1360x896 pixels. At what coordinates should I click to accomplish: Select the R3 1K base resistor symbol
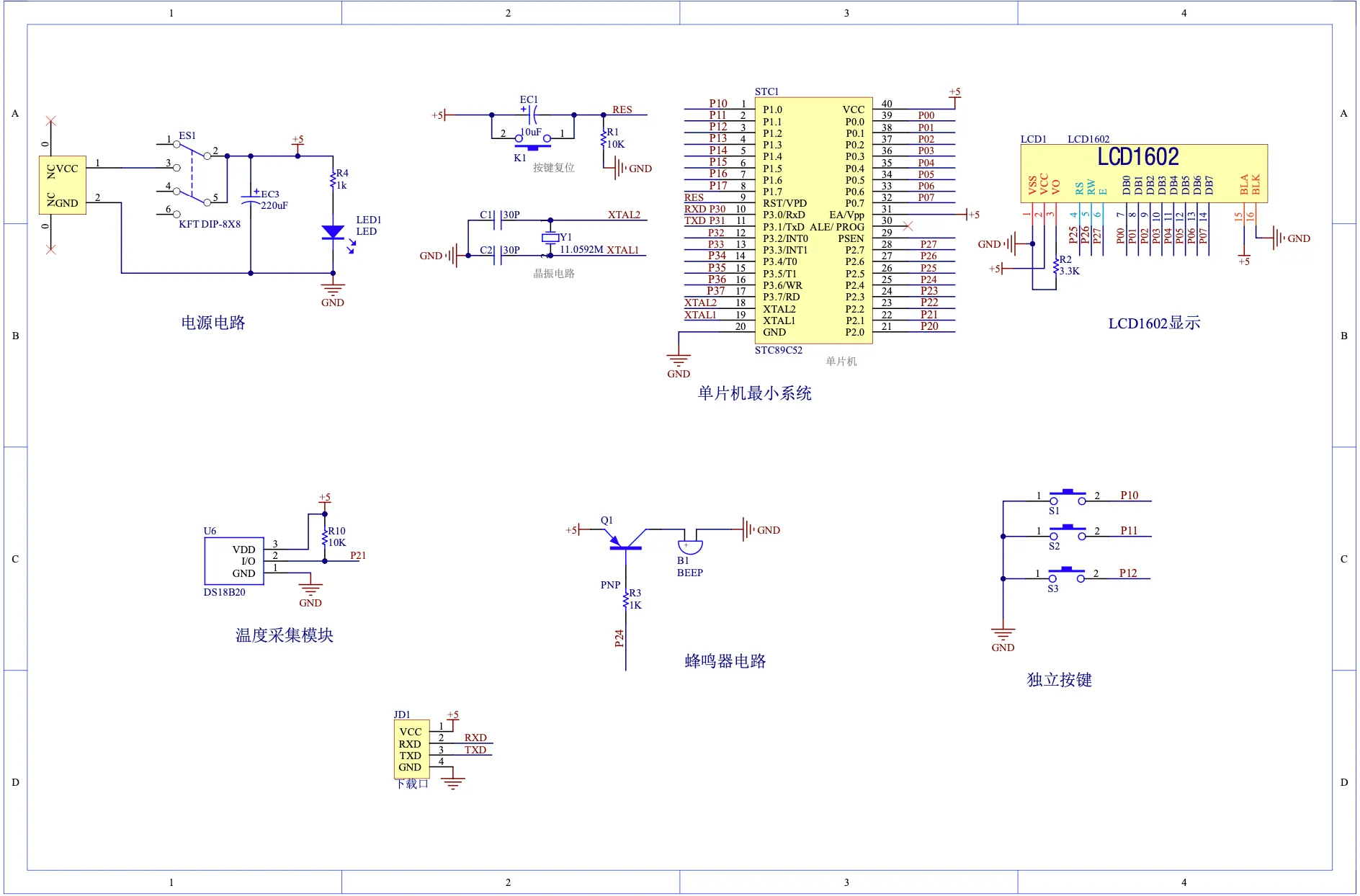pos(625,599)
